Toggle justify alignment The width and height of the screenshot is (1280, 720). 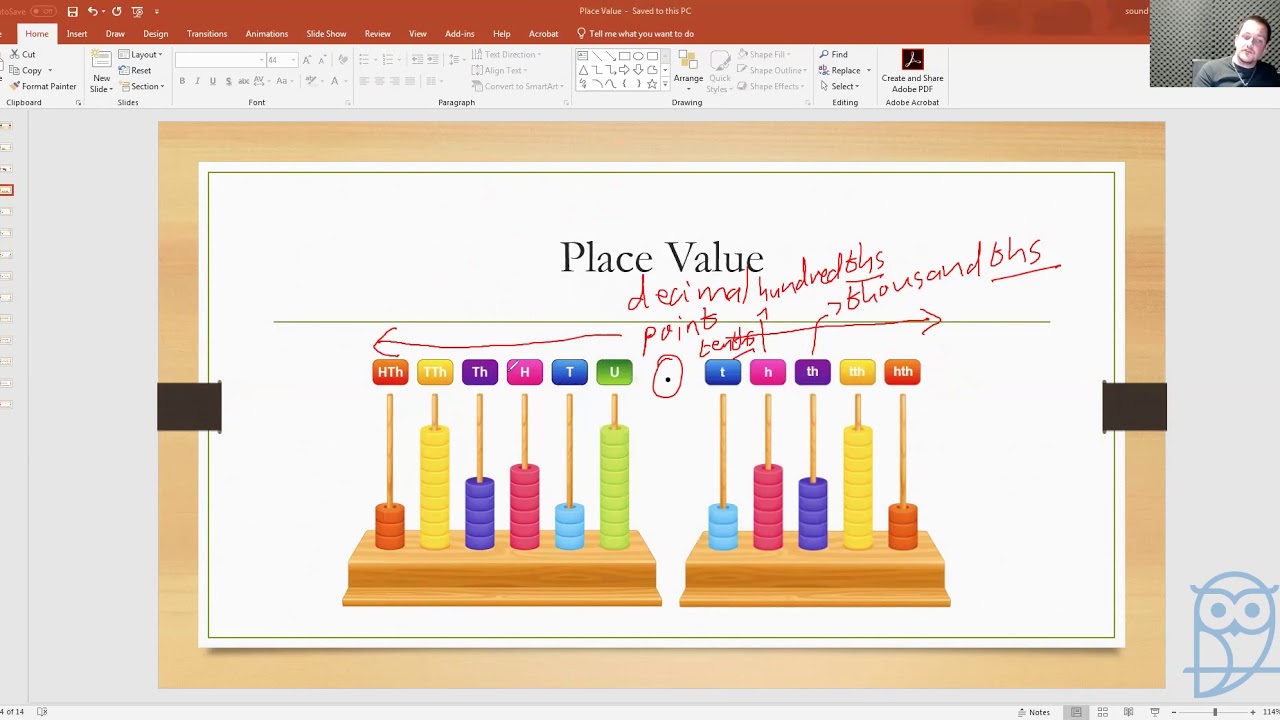click(x=411, y=81)
